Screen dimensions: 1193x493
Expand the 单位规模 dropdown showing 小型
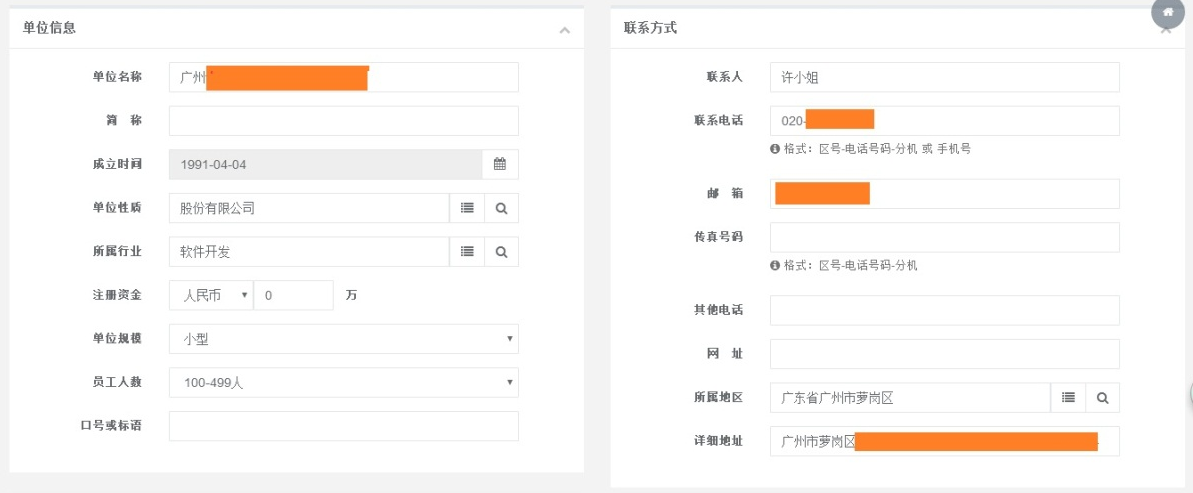(x=343, y=339)
